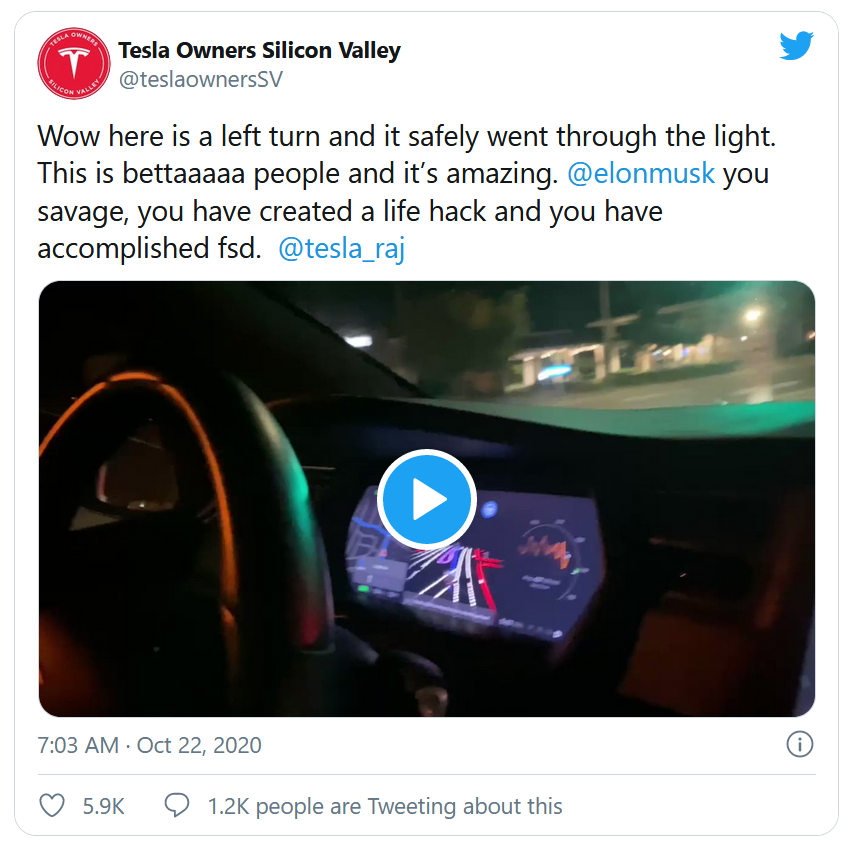Open the Tesla Owners Silicon Valley avatar
Screen dimensions: 850x849
click(x=74, y=63)
